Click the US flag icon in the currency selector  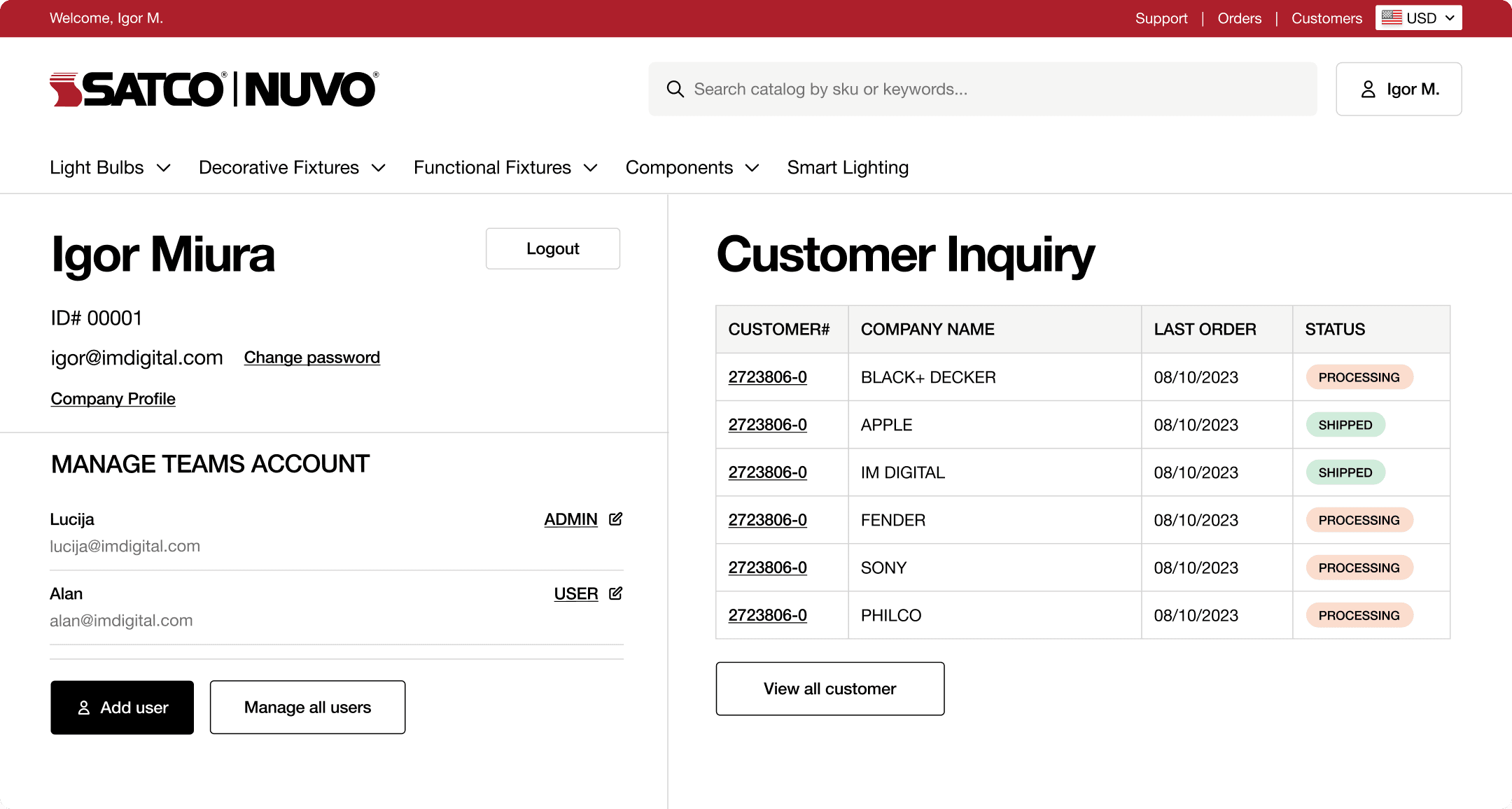point(1392,17)
